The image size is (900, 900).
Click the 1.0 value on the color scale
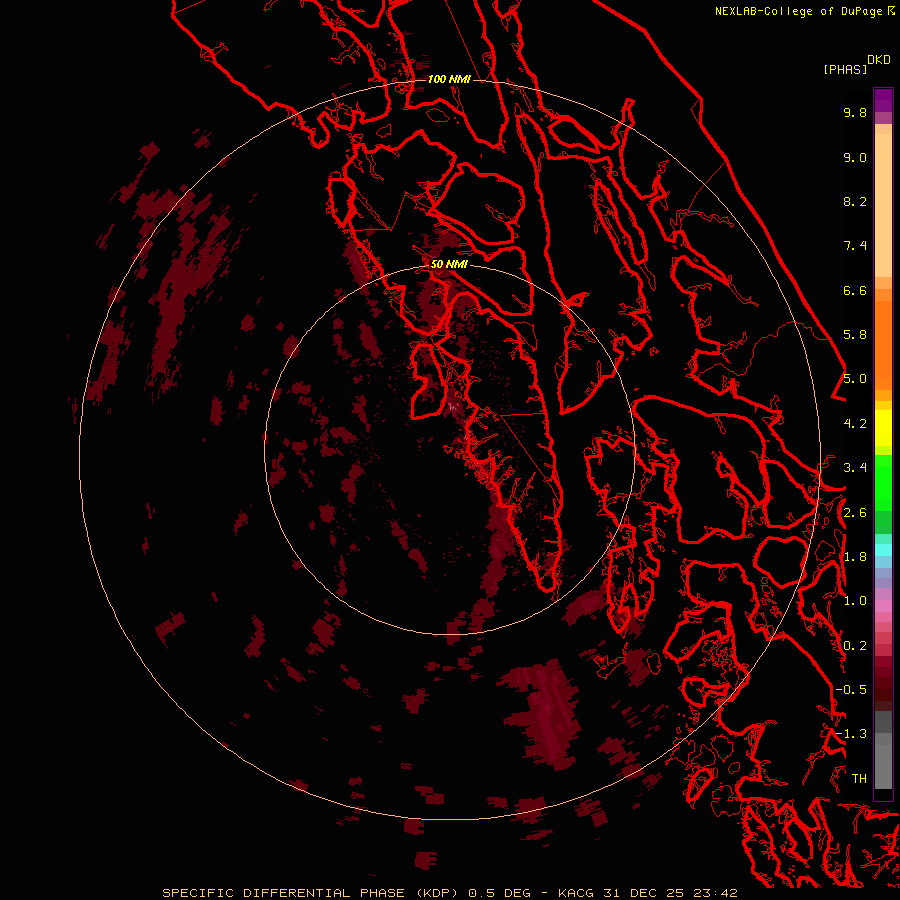[x=855, y=601]
